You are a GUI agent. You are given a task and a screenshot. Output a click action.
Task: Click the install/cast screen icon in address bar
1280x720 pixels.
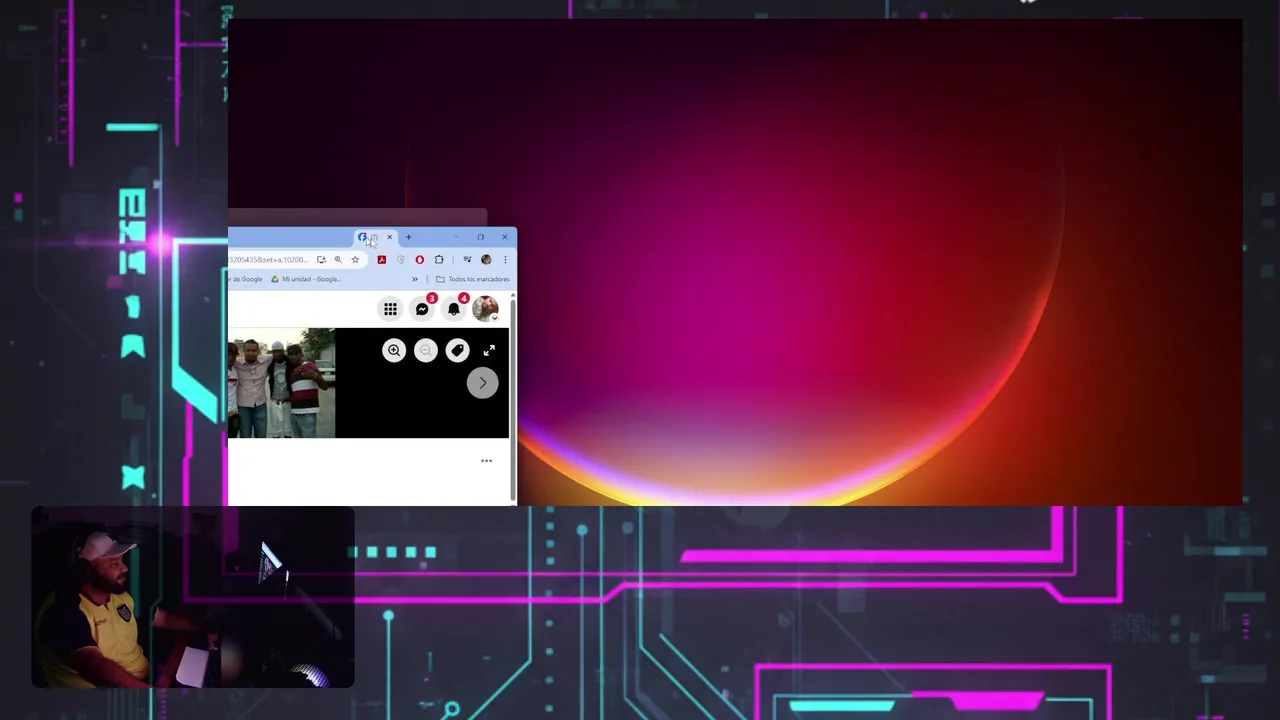(x=321, y=260)
